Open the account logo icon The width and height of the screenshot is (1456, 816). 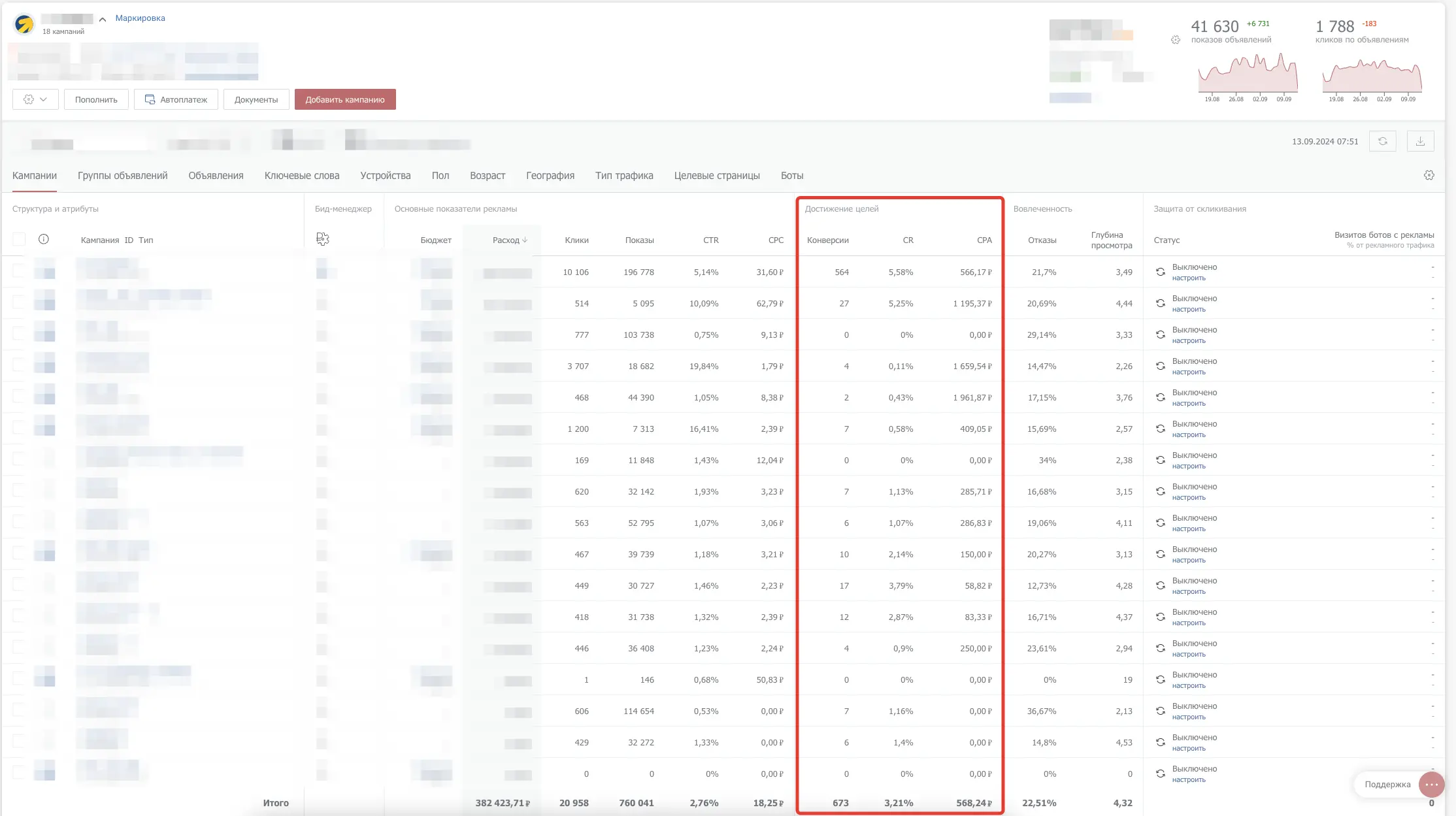pyautogui.click(x=24, y=25)
